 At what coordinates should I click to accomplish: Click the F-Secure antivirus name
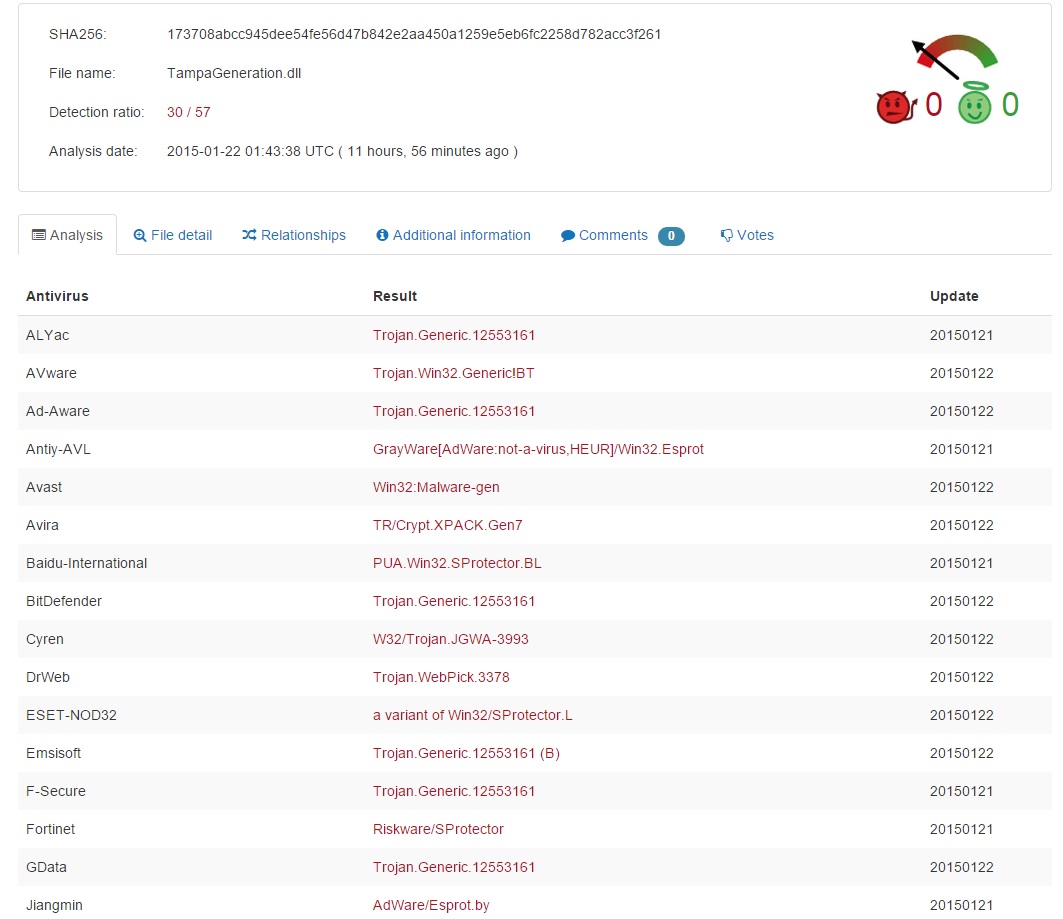[x=56, y=791]
